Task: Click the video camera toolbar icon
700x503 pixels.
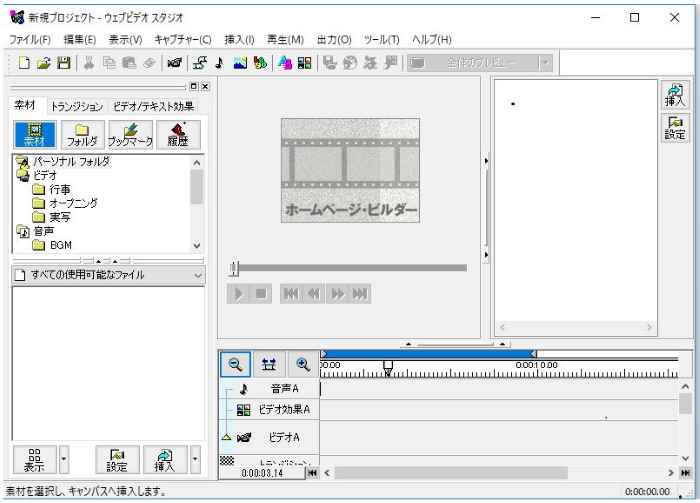Action: point(174,63)
